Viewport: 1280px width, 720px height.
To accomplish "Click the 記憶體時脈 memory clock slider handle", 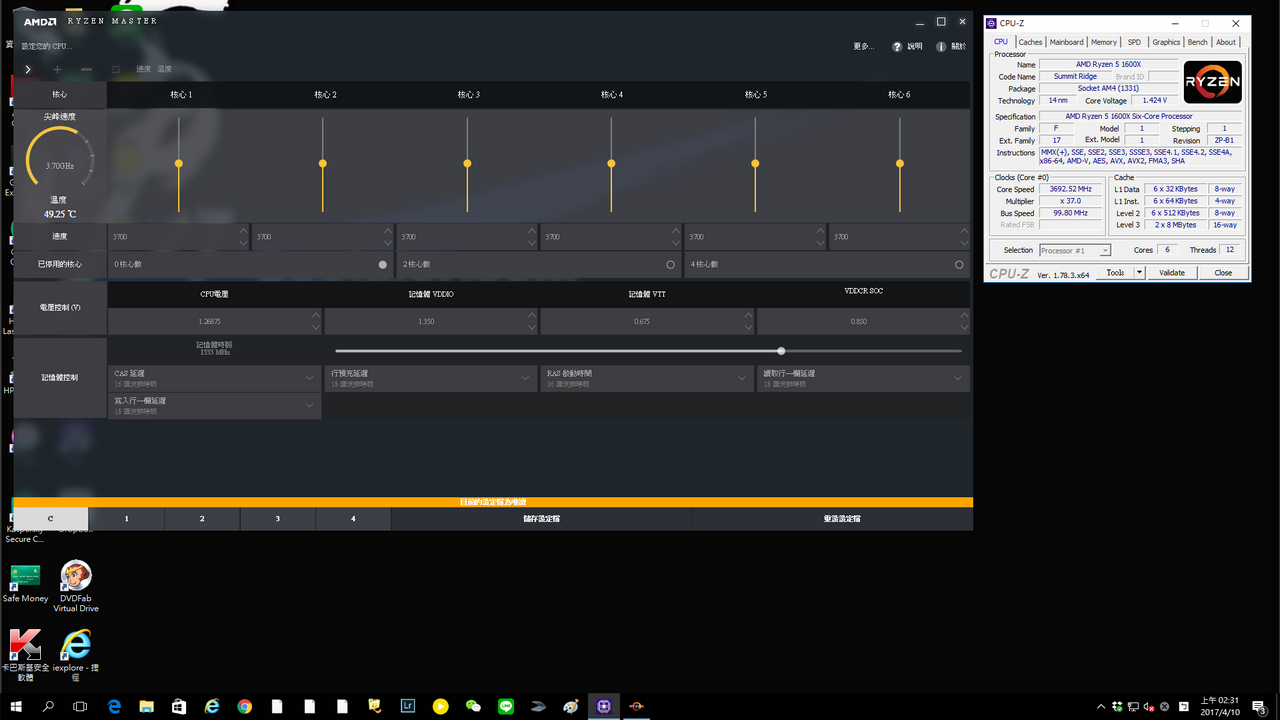I will point(781,351).
